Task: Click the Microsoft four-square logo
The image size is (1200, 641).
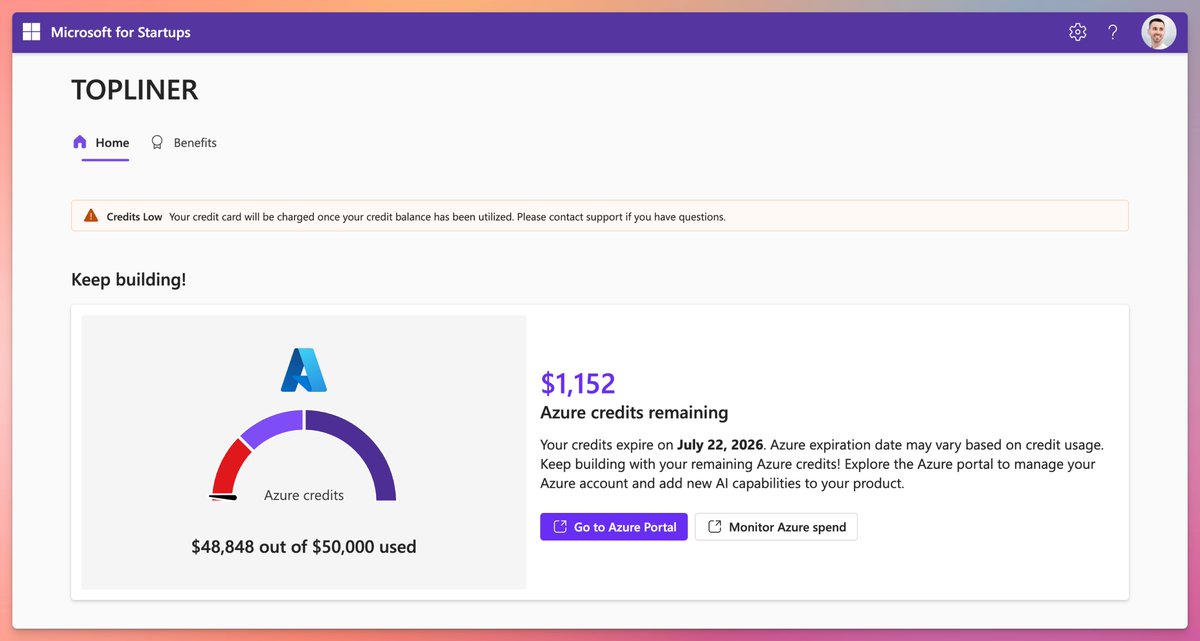Action: tap(31, 32)
